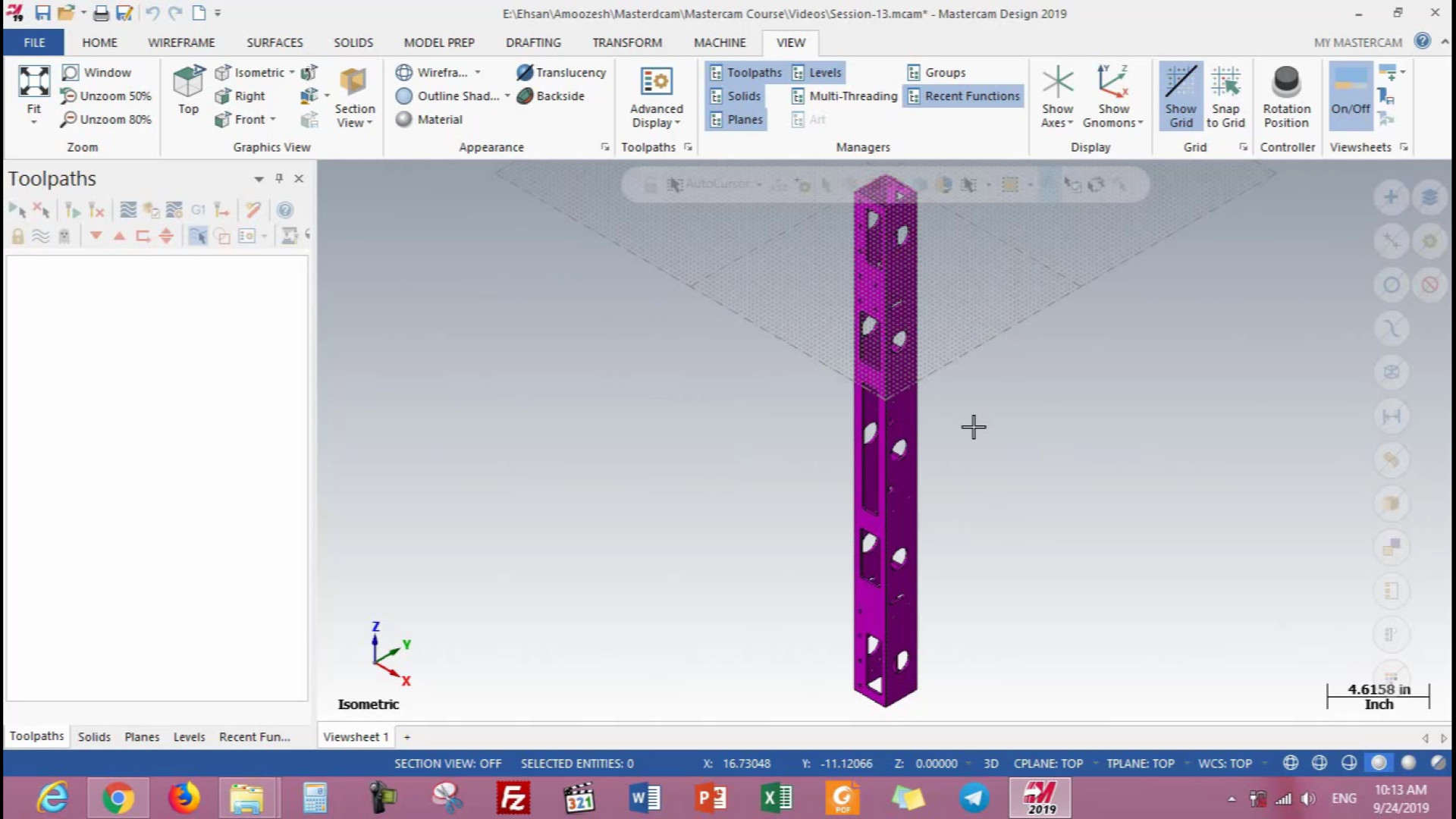1456x819 pixels.
Task: Click WCS: TOP in status bar
Action: pos(1225,764)
